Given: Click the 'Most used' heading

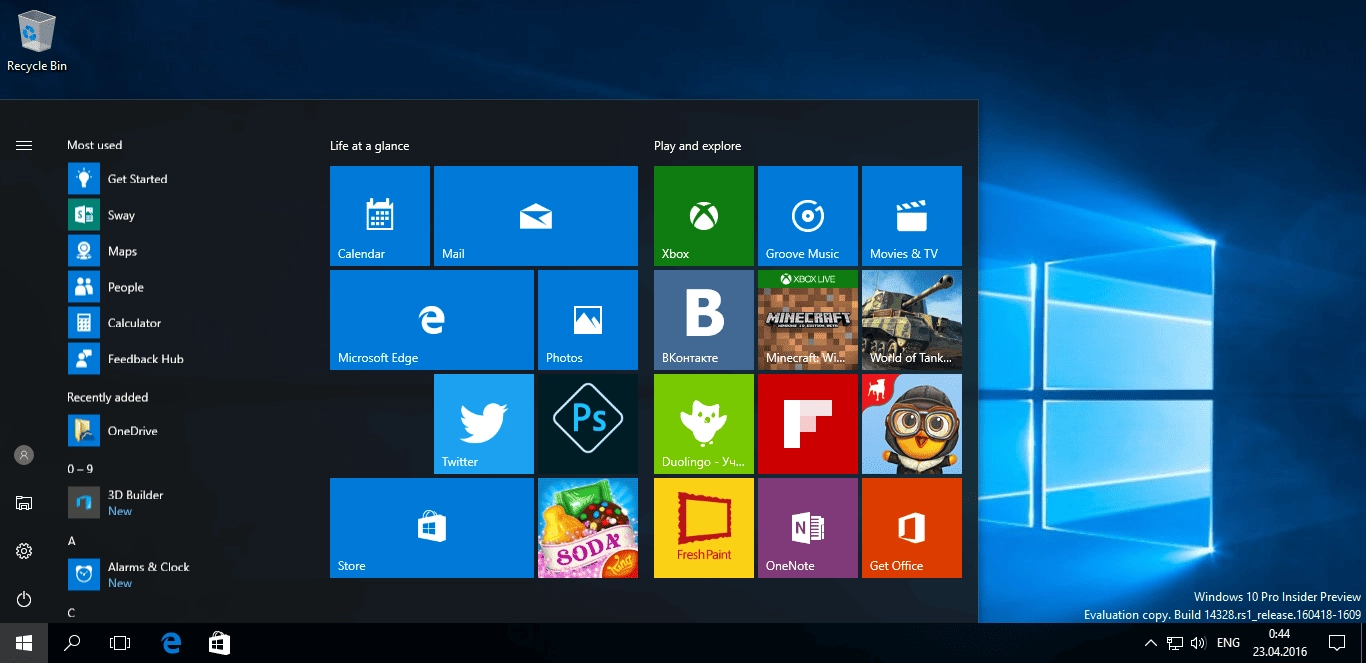Looking at the screenshot, I should (94, 145).
